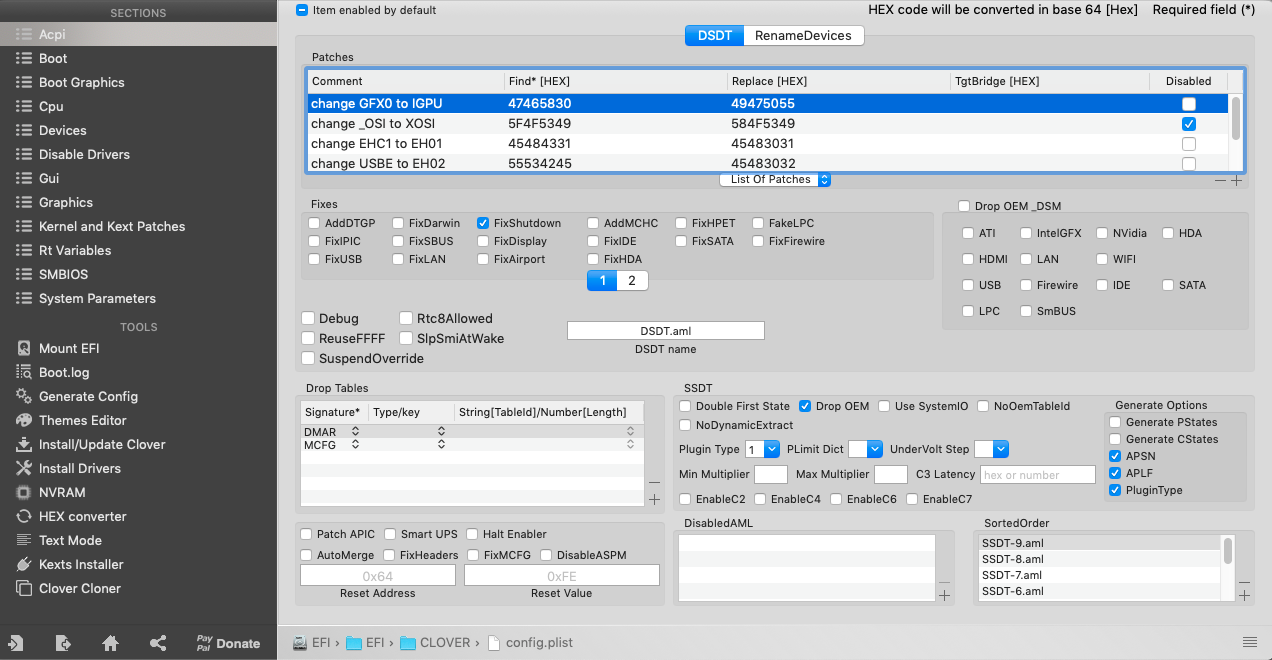Open the hamburger menu beside the file path
Image resolution: width=1272 pixels, height=660 pixels.
click(1249, 642)
